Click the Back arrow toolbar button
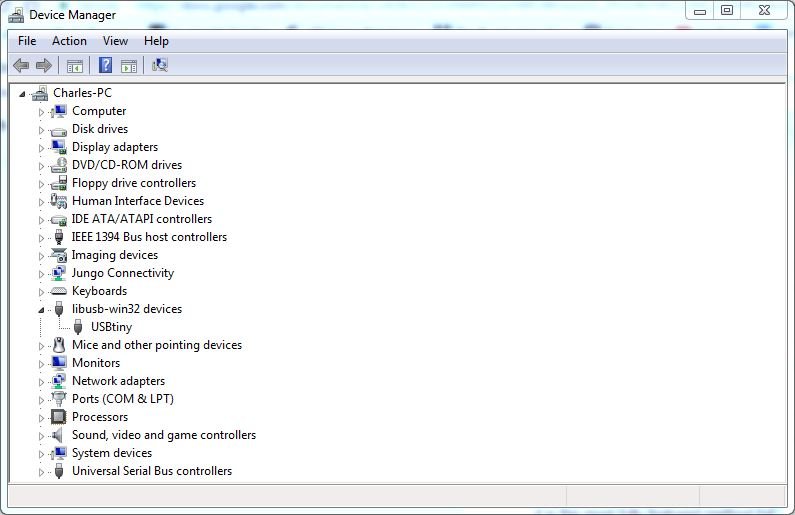Screen dimensions: 795x515 tap(21, 66)
